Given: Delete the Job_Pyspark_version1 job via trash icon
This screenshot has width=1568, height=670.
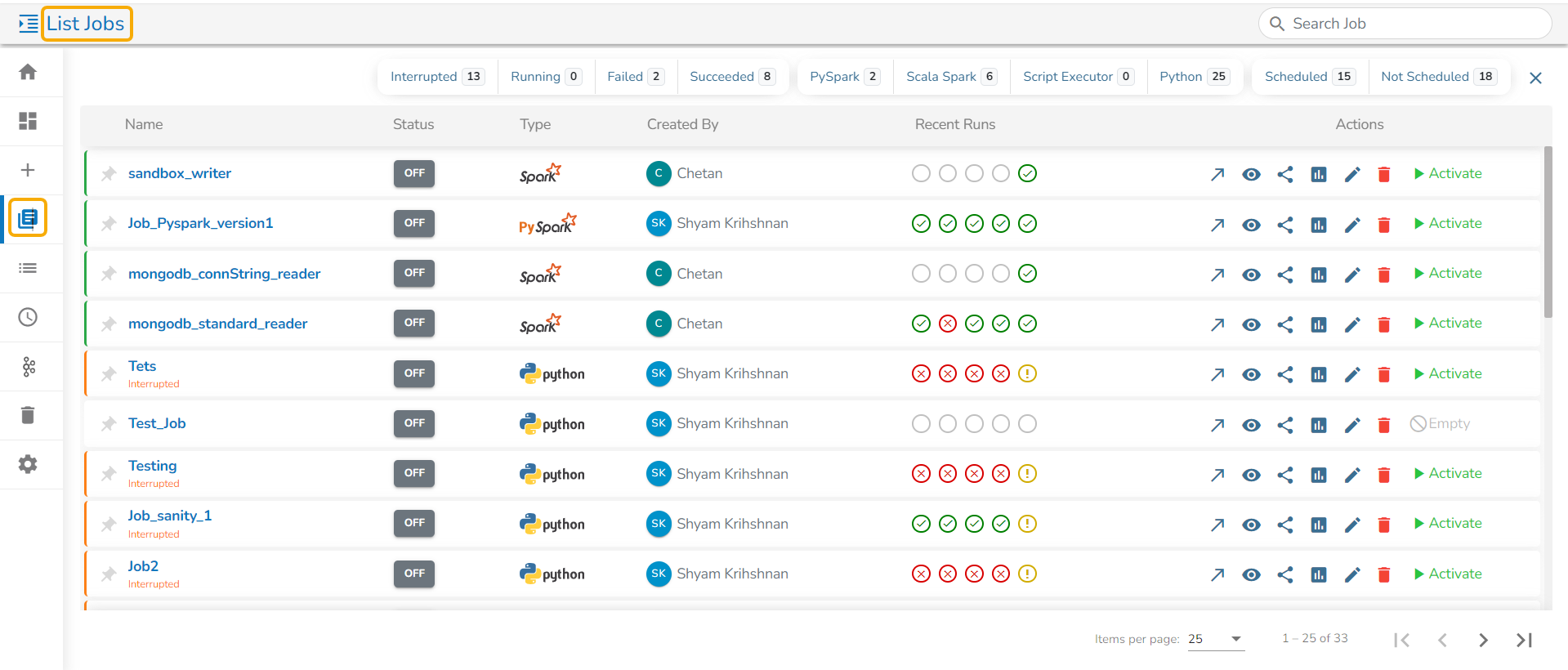Looking at the screenshot, I should point(1384,225).
